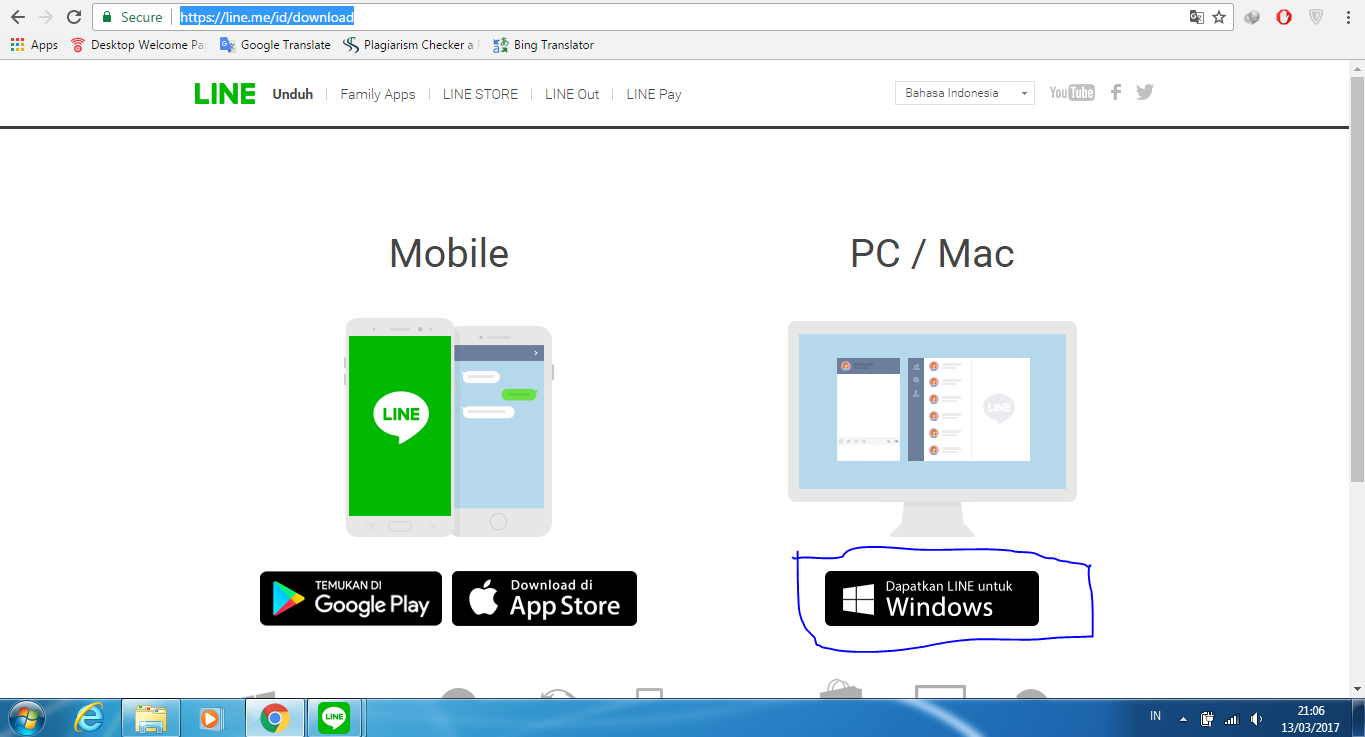This screenshot has width=1365, height=737.
Task: Click the browser back arrow
Action: pos(17,17)
